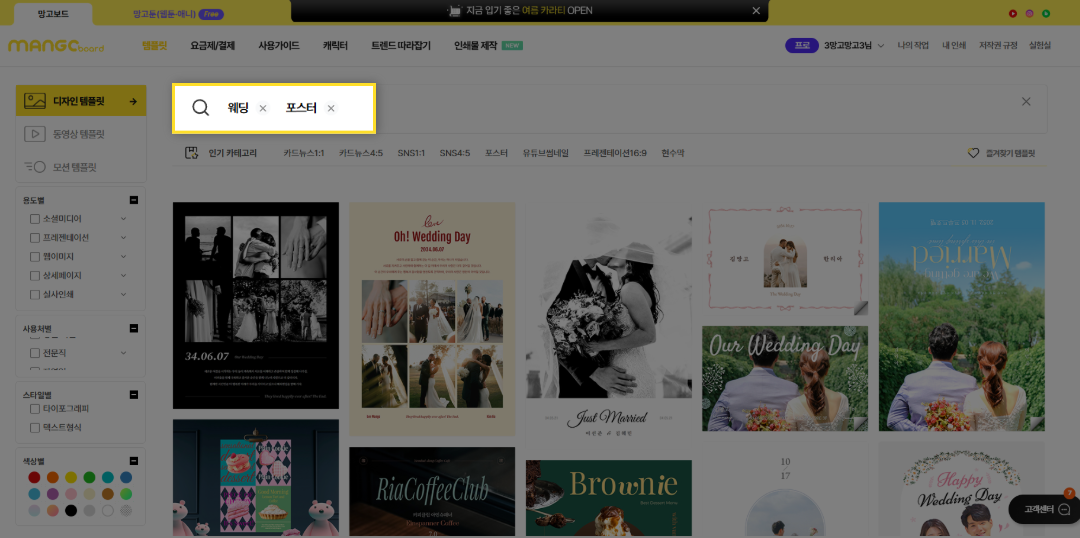
Task: Click the arrow on 디자인 템플릿
Action: pos(133,101)
